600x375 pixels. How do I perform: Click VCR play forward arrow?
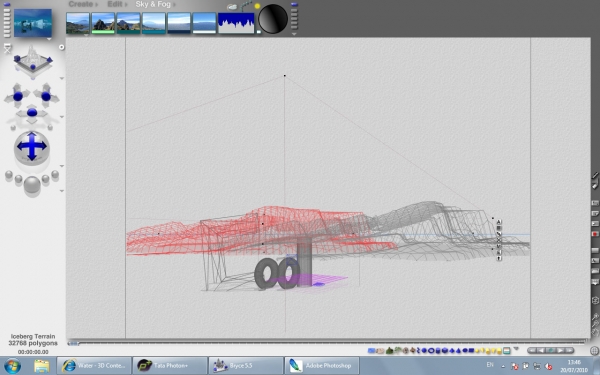coord(560,350)
